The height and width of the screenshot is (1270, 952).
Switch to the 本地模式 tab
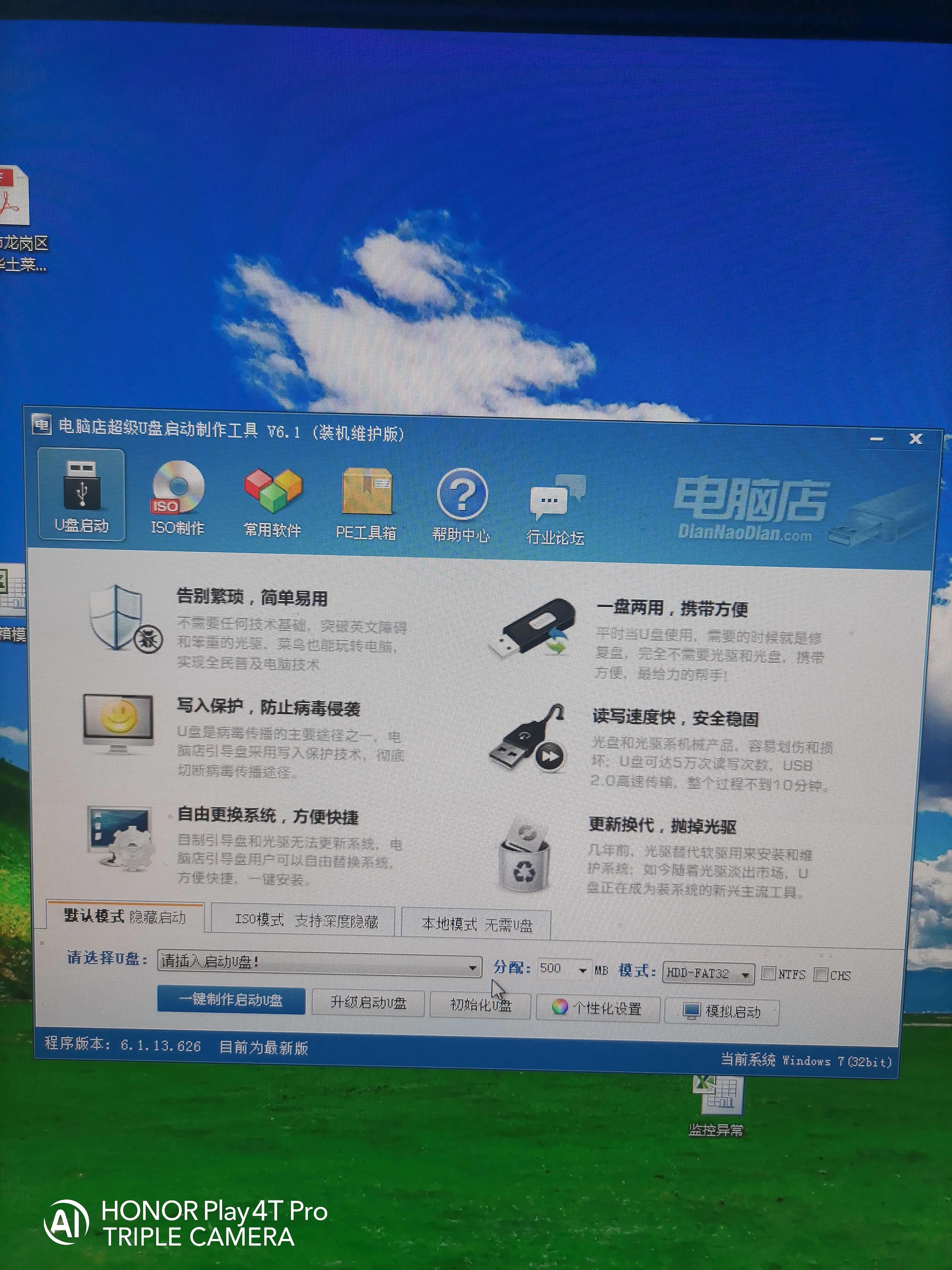(475, 923)
